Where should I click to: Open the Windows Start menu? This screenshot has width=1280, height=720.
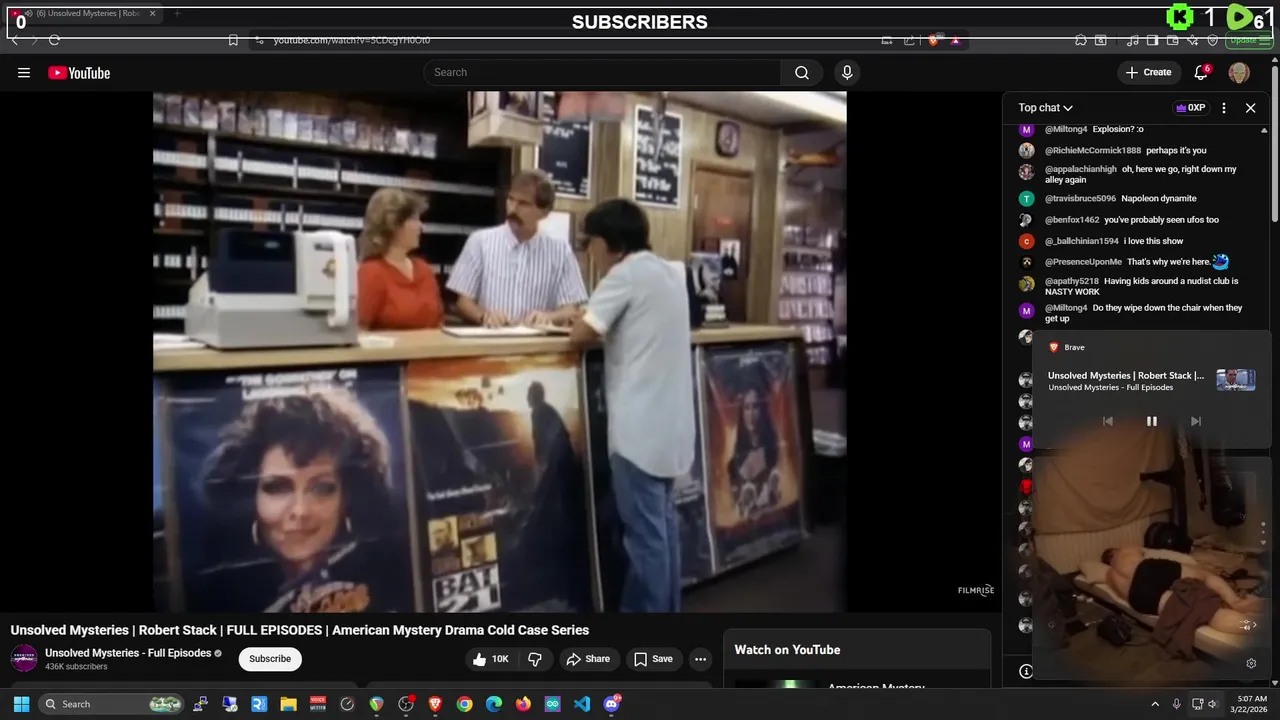pos(21,704)
